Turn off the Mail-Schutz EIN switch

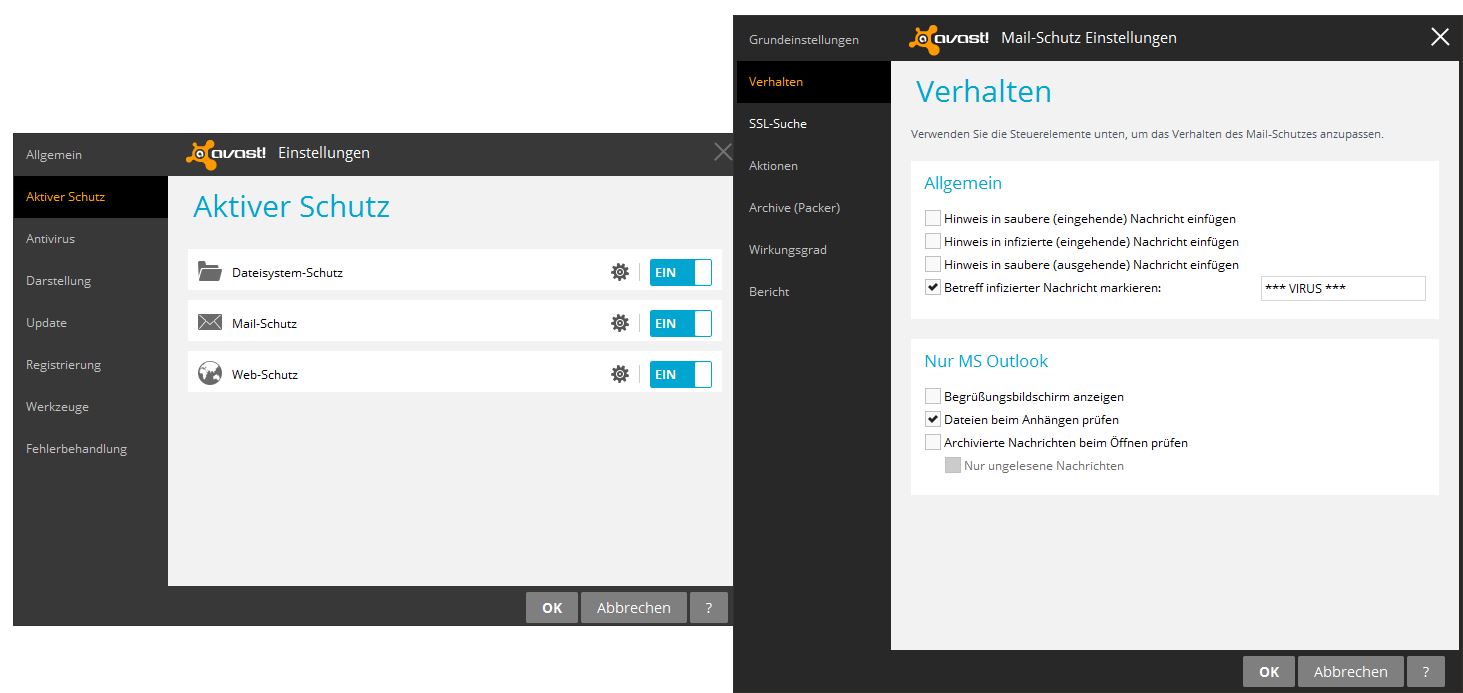pos(681,323)
